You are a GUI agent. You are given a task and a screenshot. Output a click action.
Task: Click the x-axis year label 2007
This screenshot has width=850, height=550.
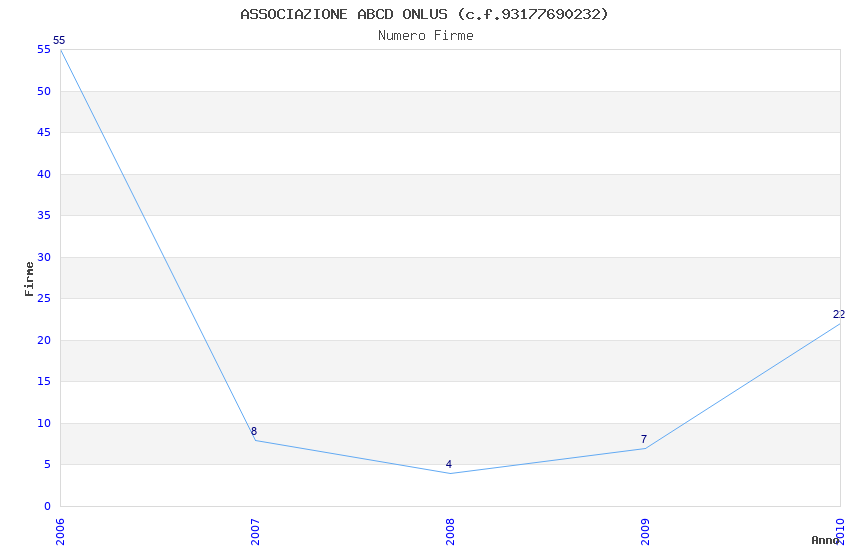(255, 532)
